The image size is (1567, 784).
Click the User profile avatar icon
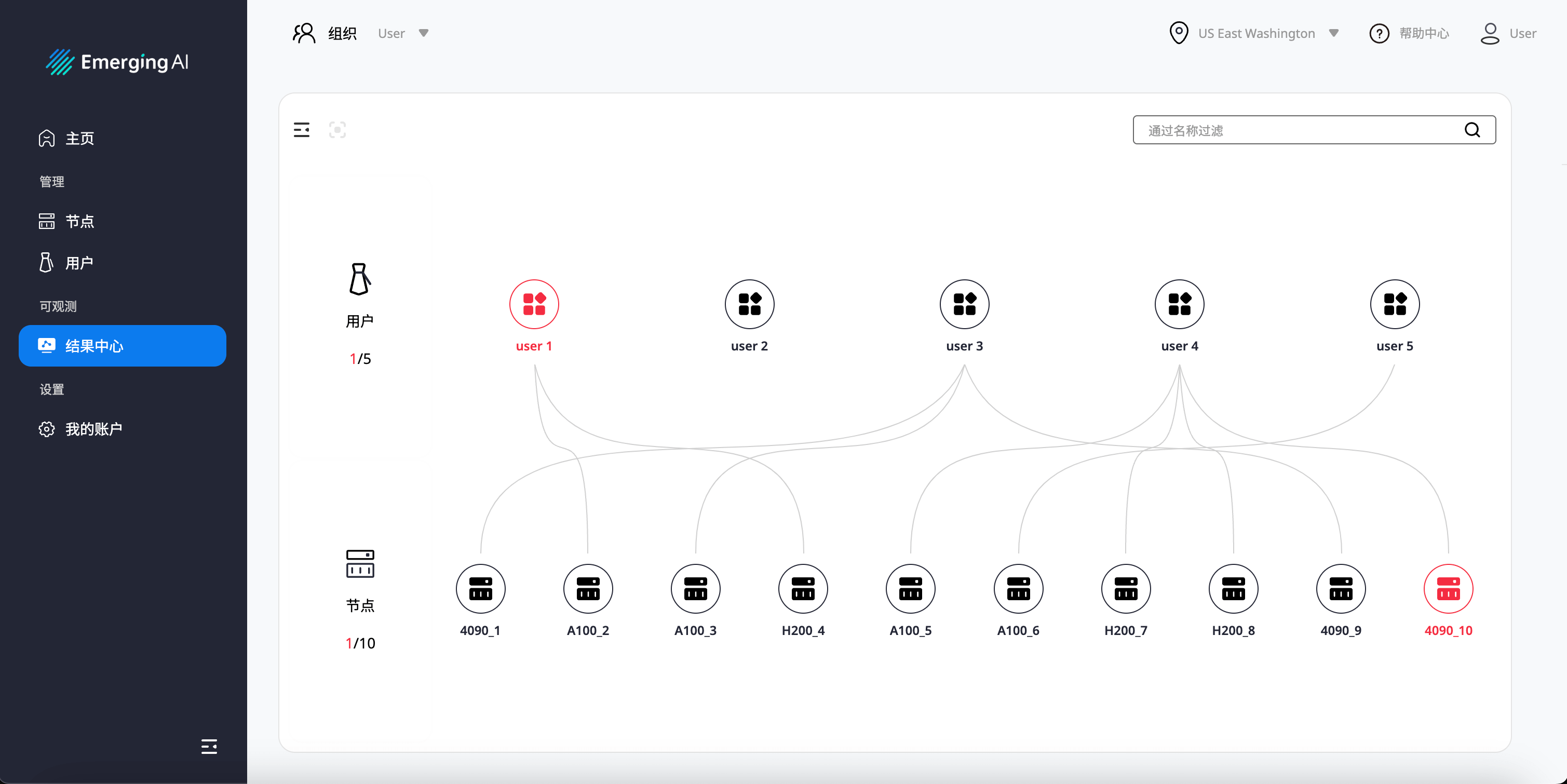1490,33
